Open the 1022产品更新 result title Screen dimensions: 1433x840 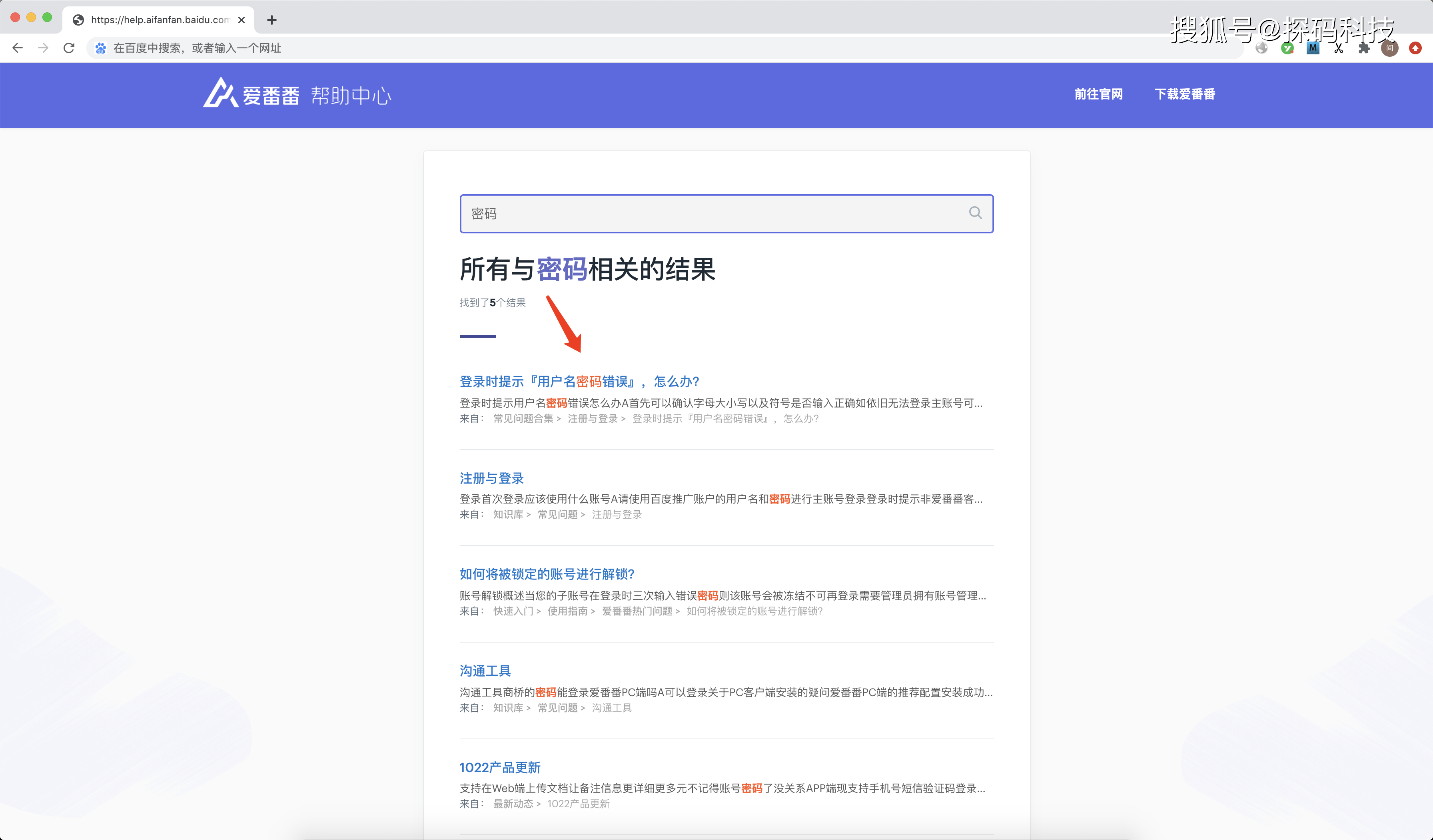500,767
